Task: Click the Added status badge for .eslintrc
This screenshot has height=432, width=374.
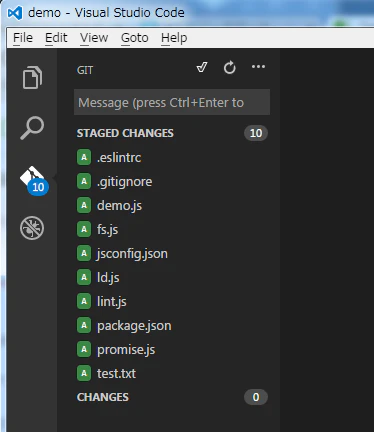Action: pos(84,157)
